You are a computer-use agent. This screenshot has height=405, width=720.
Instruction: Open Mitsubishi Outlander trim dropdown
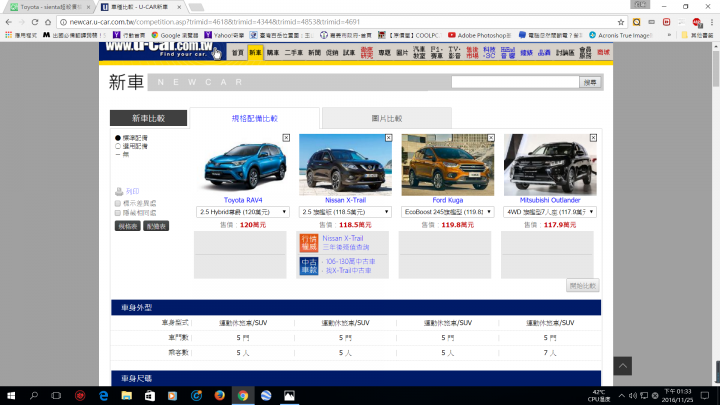click(550, 212)
